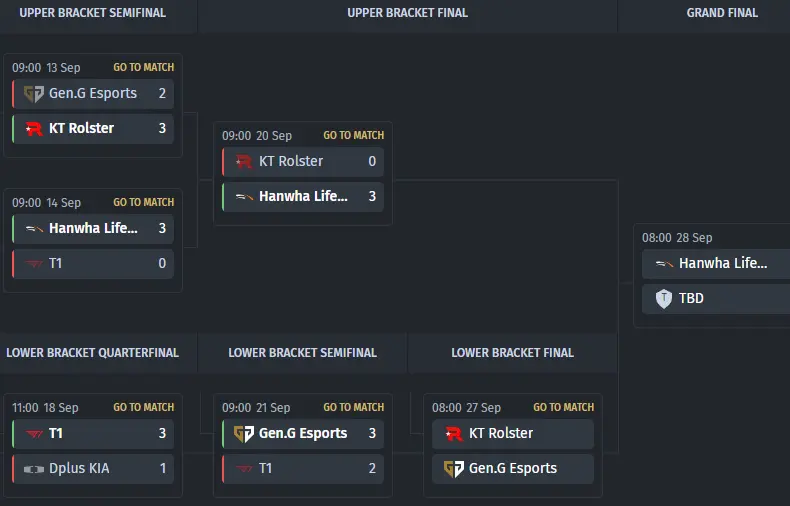Open Go To Match for 13 Sep match
This screenshot has height=506, width=790.
[x=143, y=67]
